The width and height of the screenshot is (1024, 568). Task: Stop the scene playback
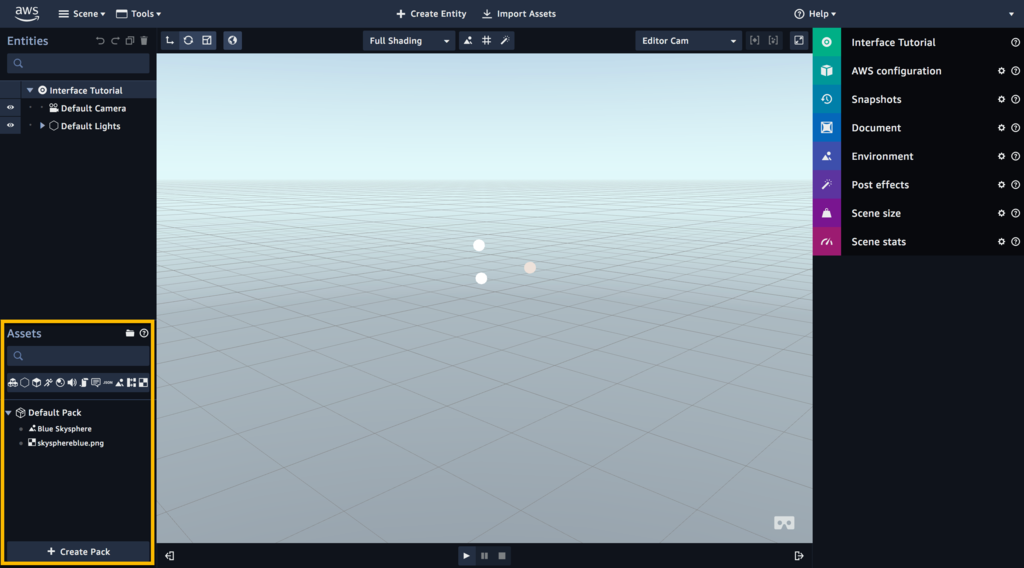502,556
